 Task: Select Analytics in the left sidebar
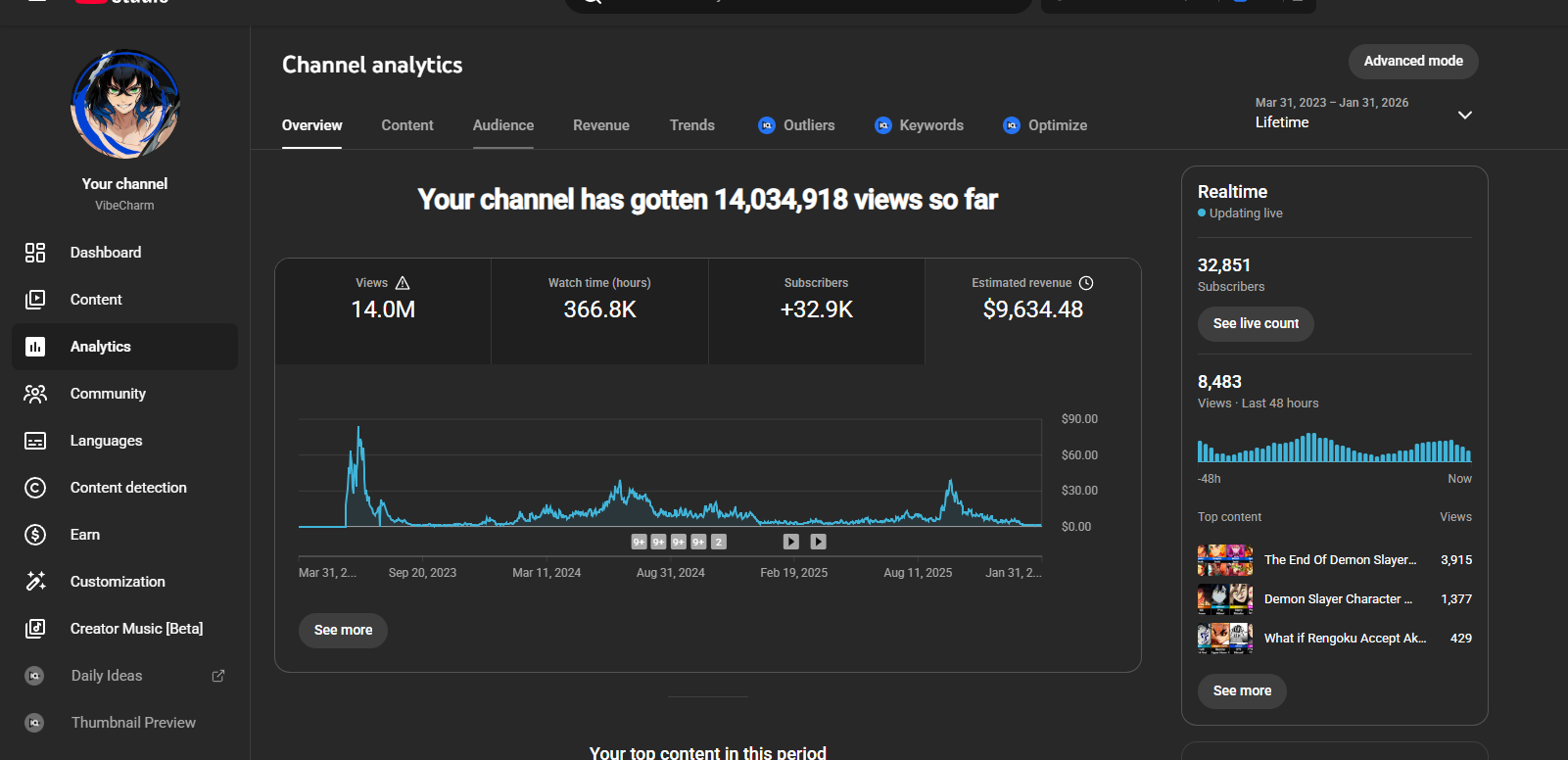(x=124, y=347)
